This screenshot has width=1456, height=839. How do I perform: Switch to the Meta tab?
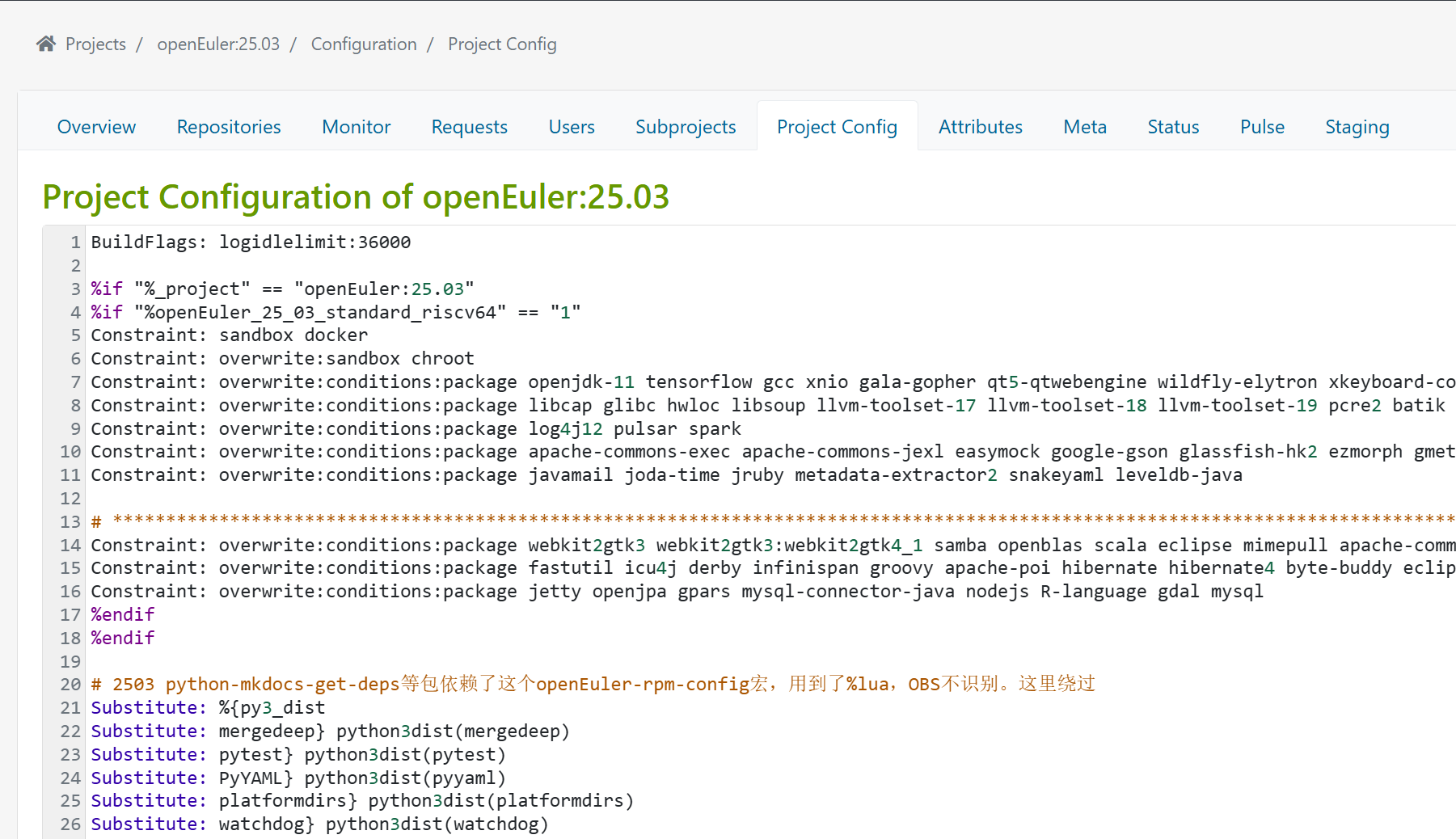[1085, 127]
